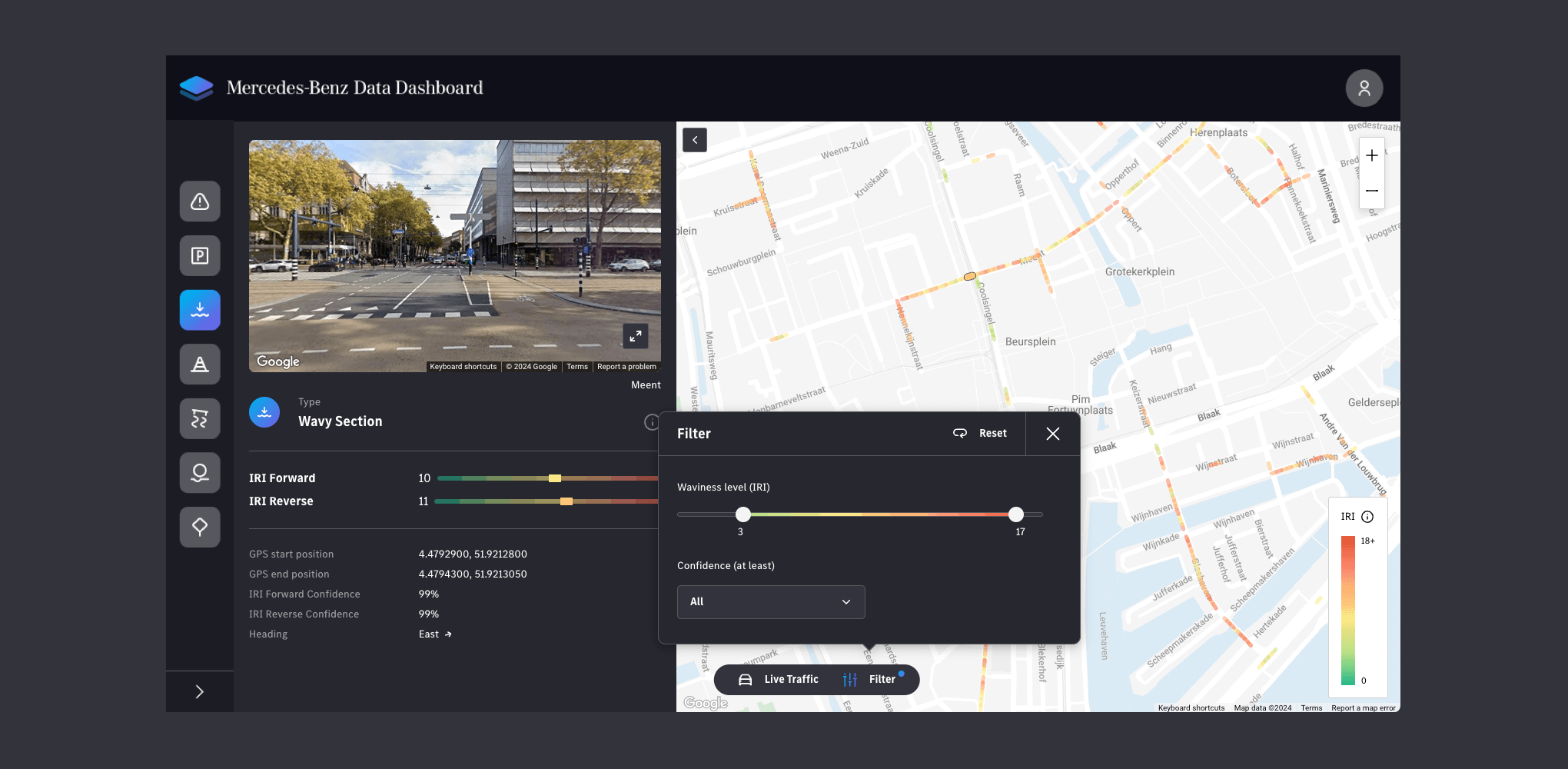Click the minimum waviness slider handle at 3
The height and width of the screenshot is (769, 1568).
point(743,514)
